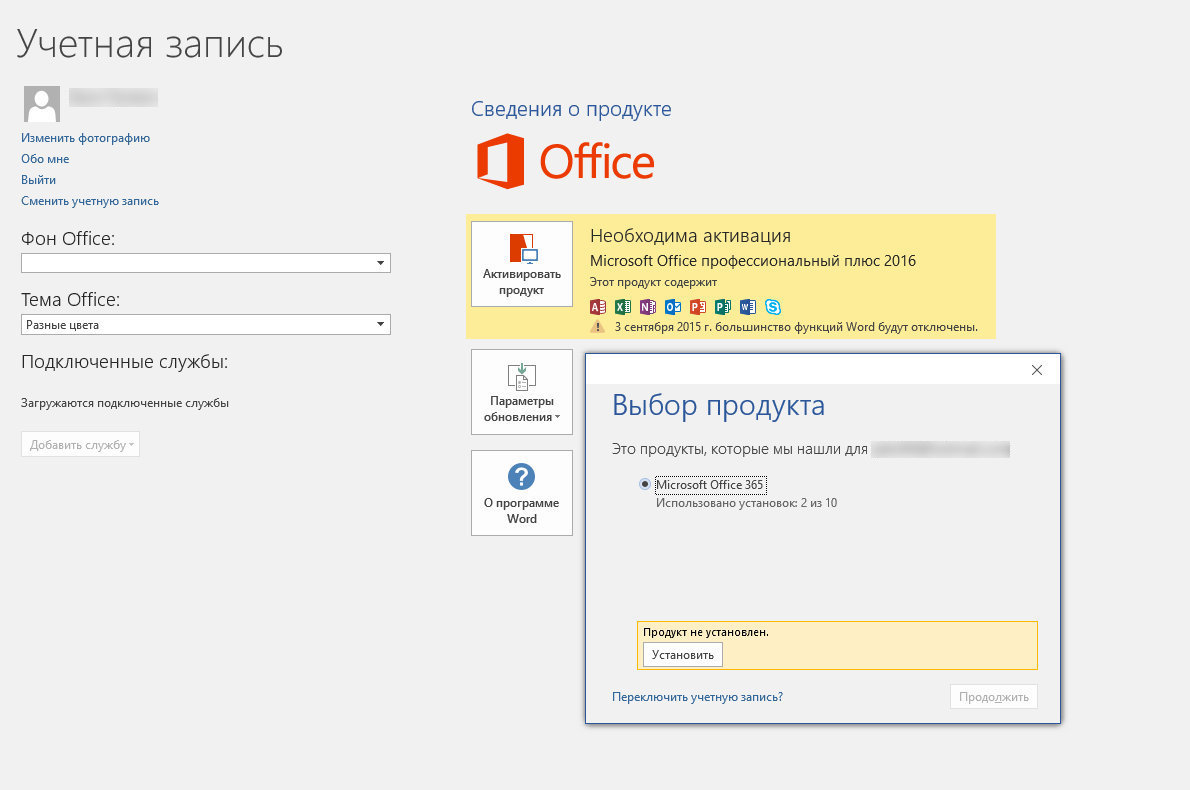The image size is (1190, 790).
Task: Select the Microsoft Office 365 radio button
Action: coord(644,484)
